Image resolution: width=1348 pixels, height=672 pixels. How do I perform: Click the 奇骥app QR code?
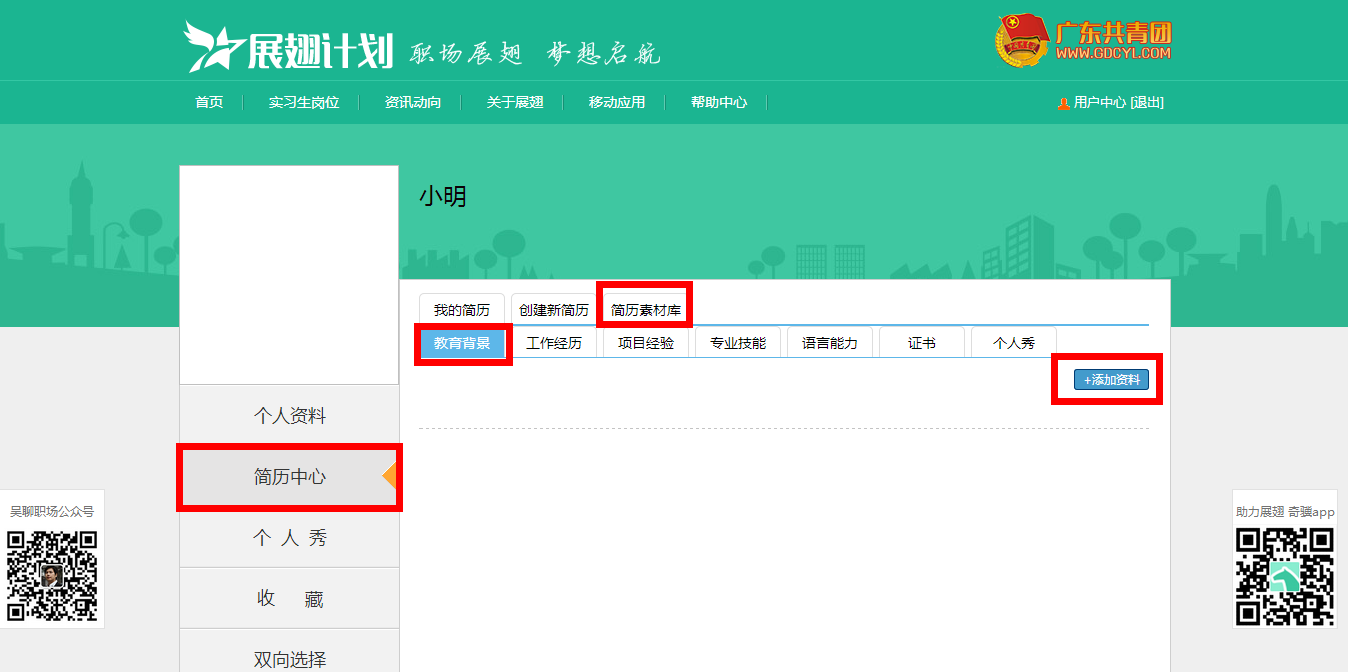(x=1284, y=576)
